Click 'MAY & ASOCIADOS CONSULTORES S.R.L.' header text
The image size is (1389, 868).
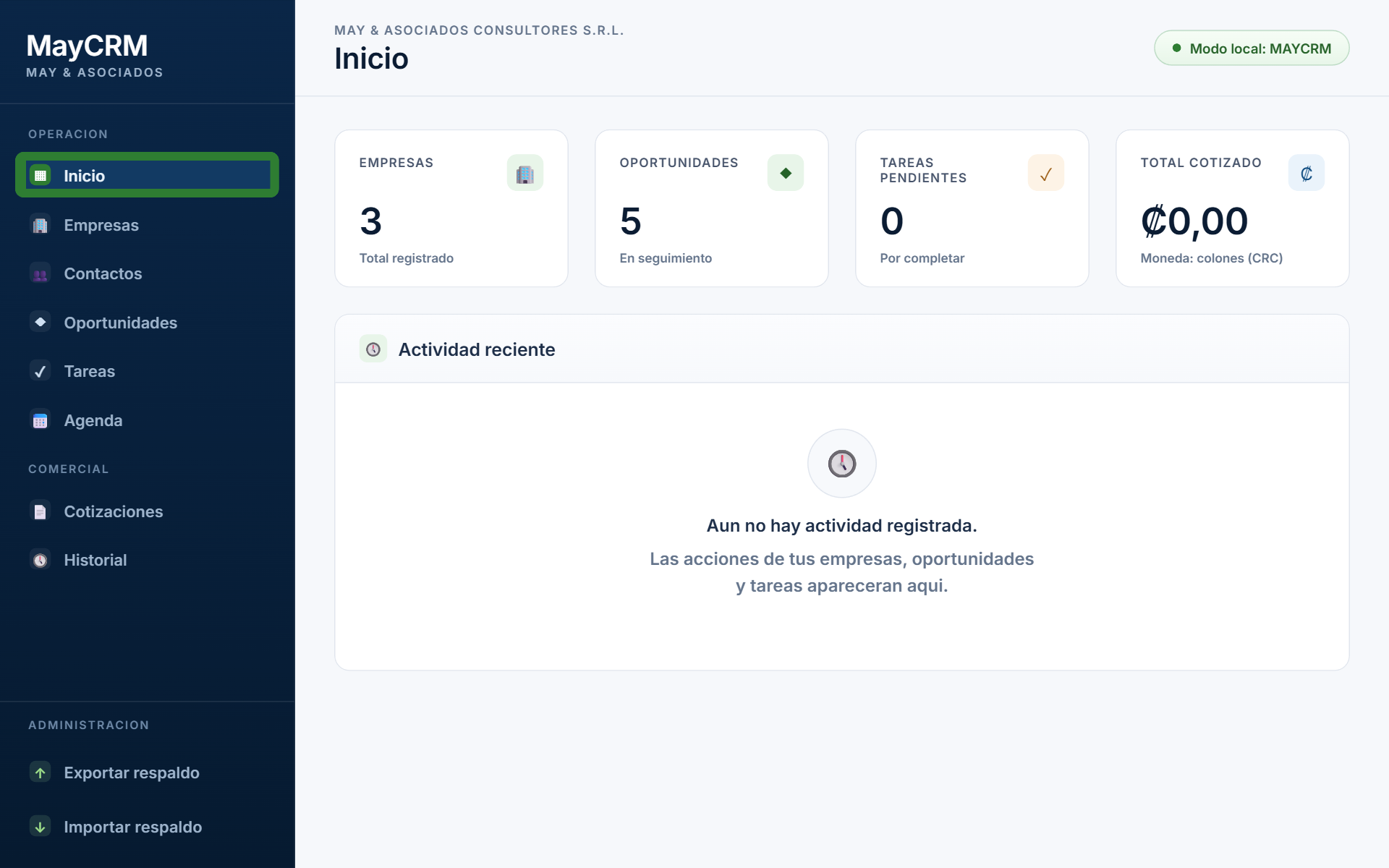pos(479,30)
